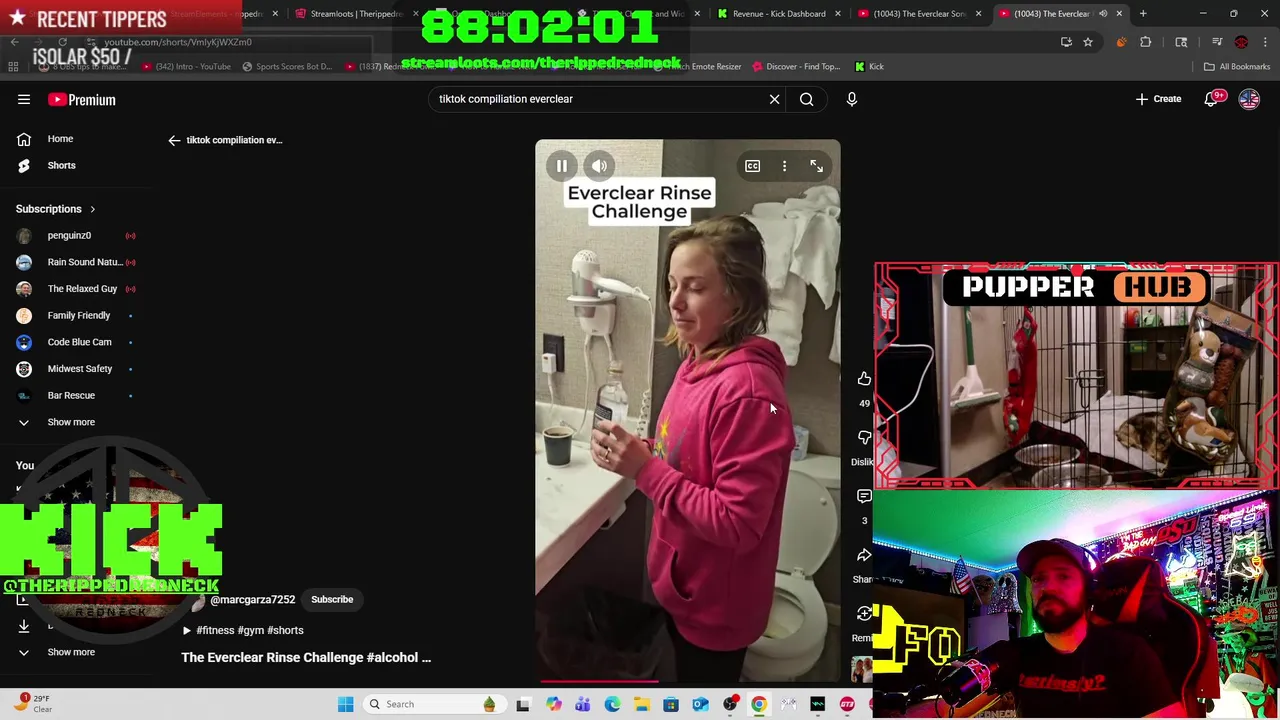1280x720 pixels.
Task: Open Bar Rescue subscription
Action: (x=71, y=396)
